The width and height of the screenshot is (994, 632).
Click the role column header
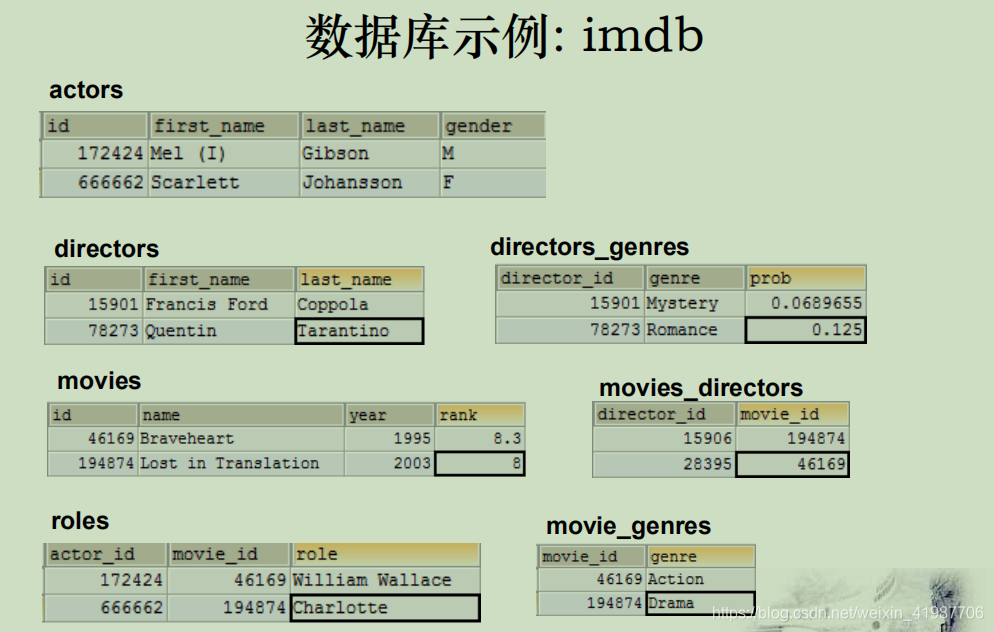(385, 555)
